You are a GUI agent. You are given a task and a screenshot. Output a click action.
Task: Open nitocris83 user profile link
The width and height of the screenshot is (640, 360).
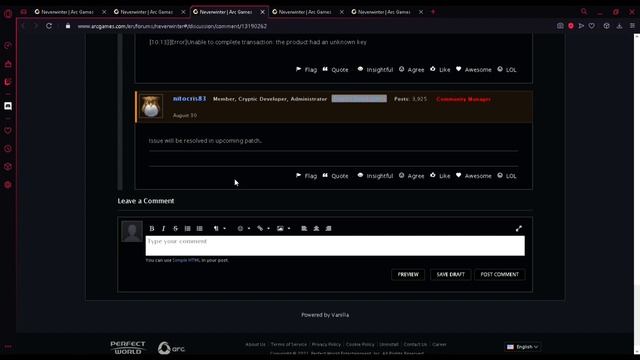coord(189,99)
